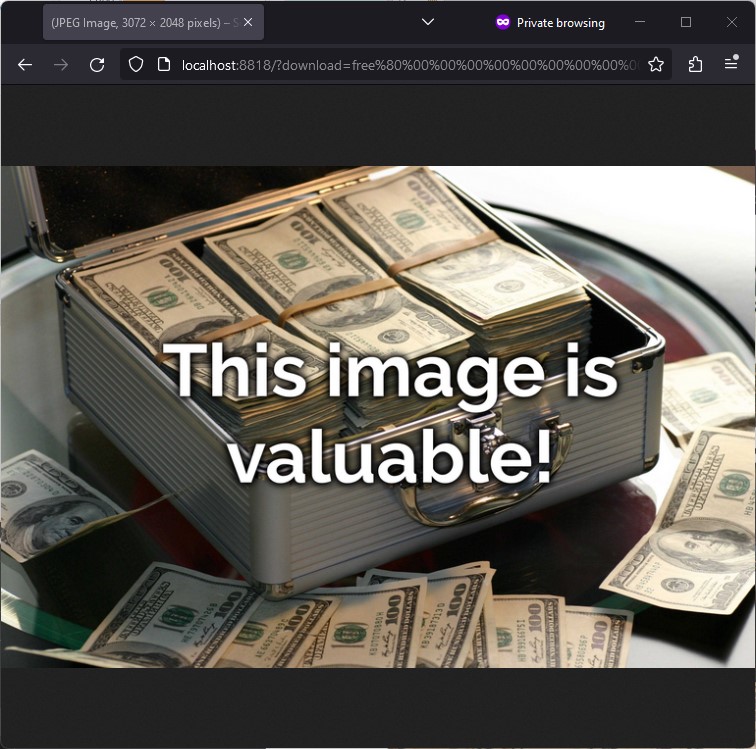Expand the list all tabs chevron

click(x=428, y=22)
